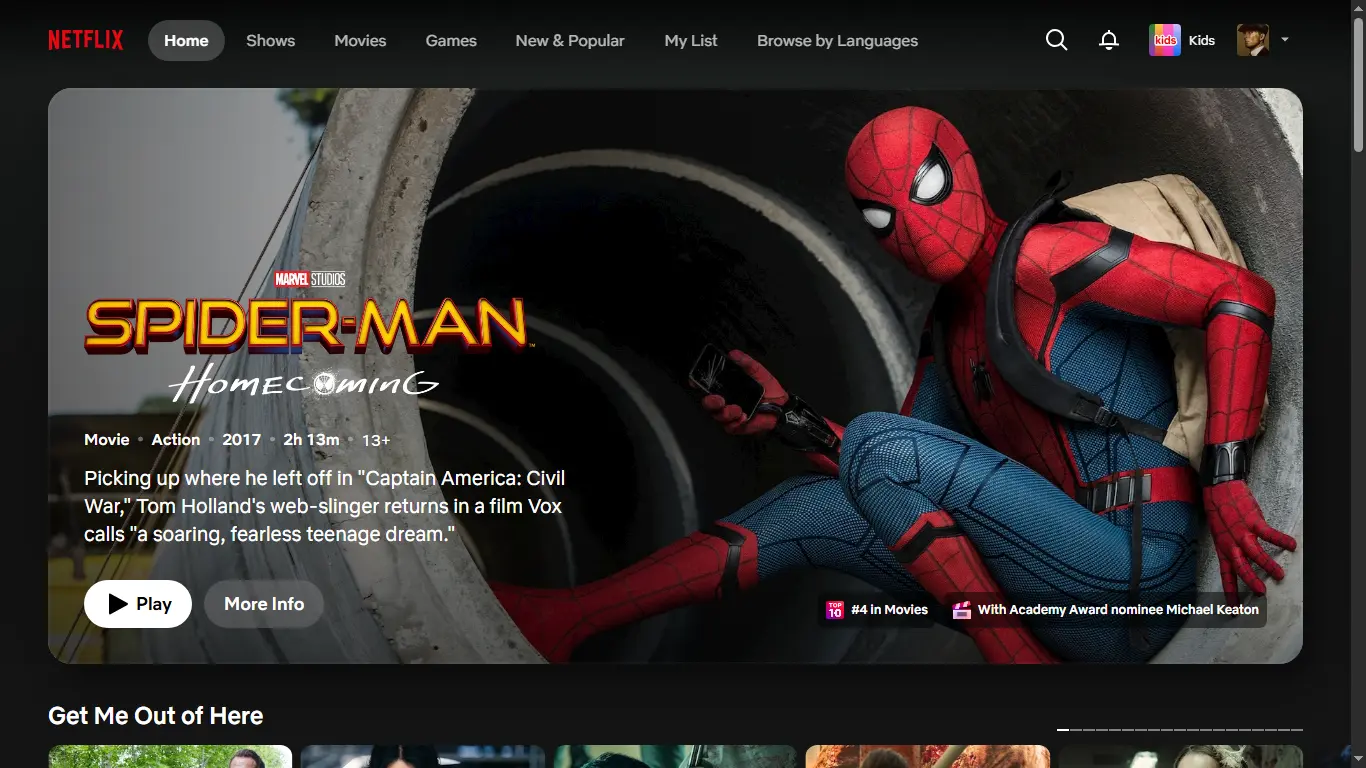Click the profile avatar picture

tap(1253, 40)
